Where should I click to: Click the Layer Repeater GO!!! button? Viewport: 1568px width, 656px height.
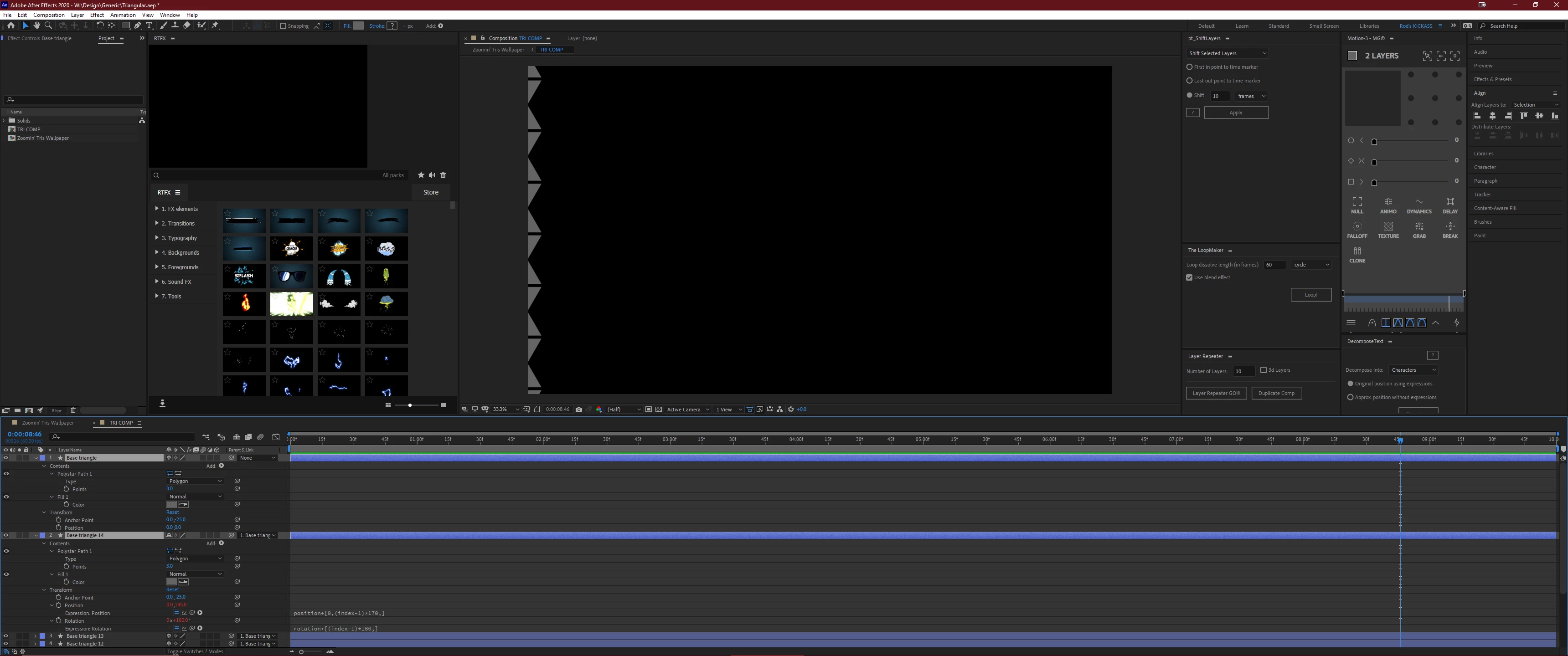click(1216, 393)
